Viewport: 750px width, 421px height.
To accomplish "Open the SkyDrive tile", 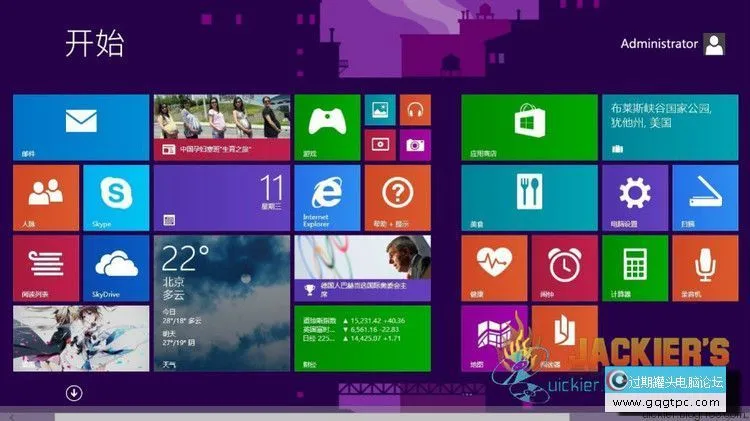I will pos(115,267).
